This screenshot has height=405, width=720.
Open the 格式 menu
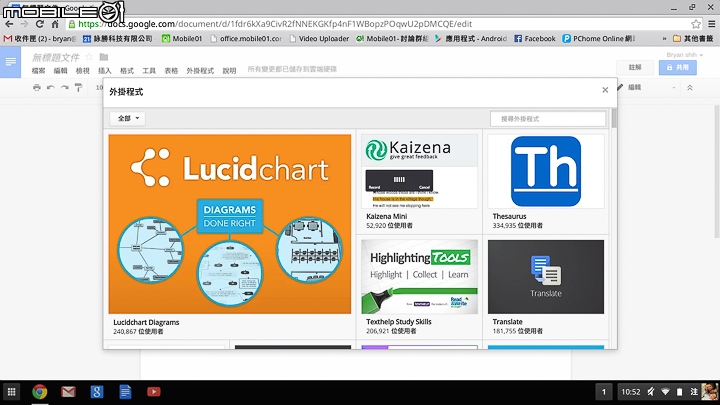pyautogui.click(x=127, y=71)
